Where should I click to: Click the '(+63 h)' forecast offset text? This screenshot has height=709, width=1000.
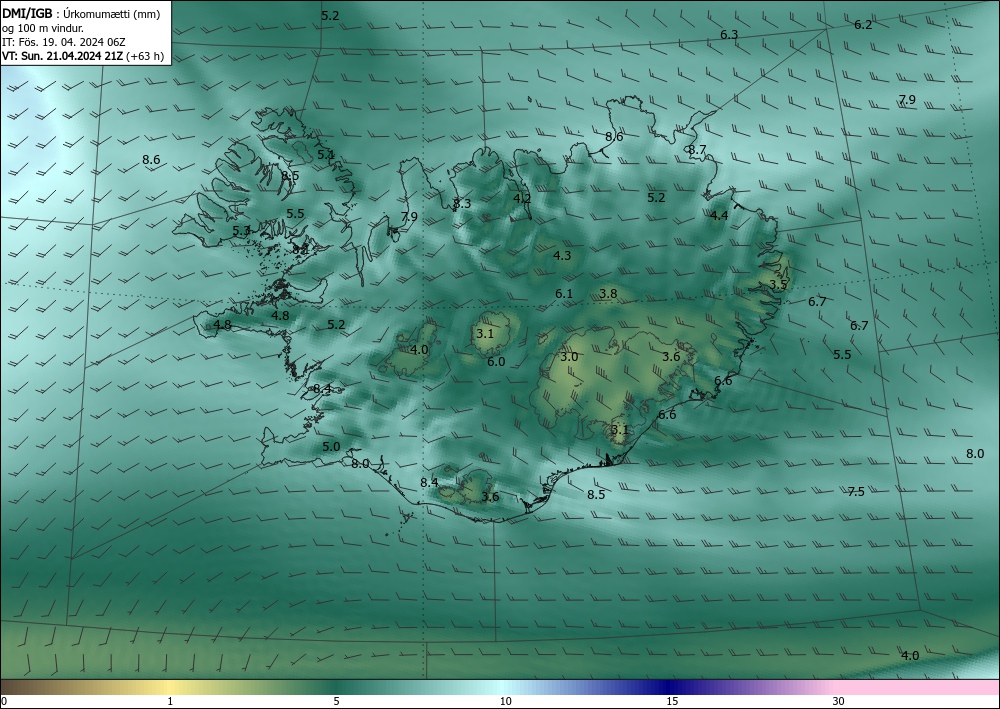tap(145, 56)
